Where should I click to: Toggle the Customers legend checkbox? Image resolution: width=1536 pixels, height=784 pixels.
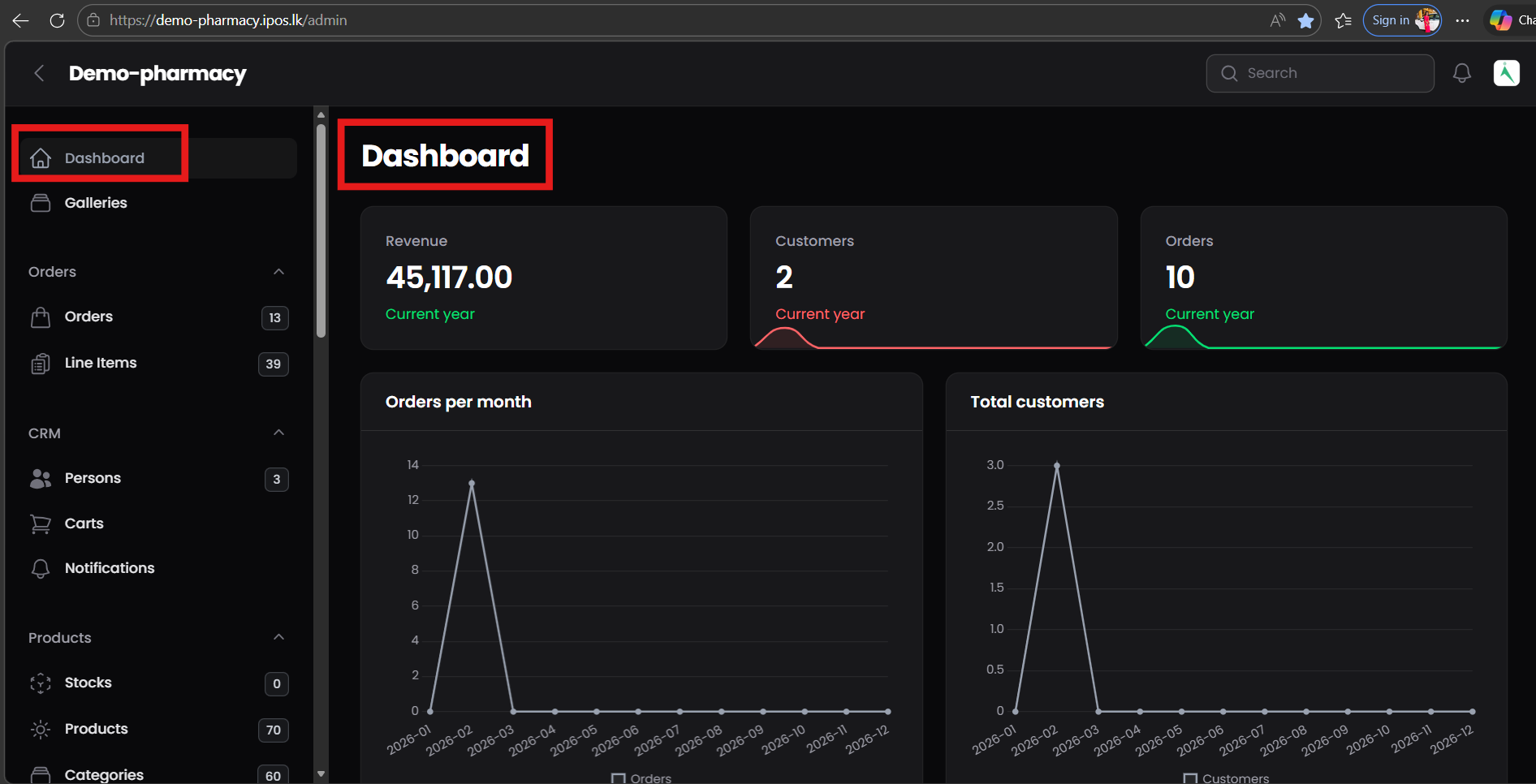pyautogui.click(x=1190, y=777)
